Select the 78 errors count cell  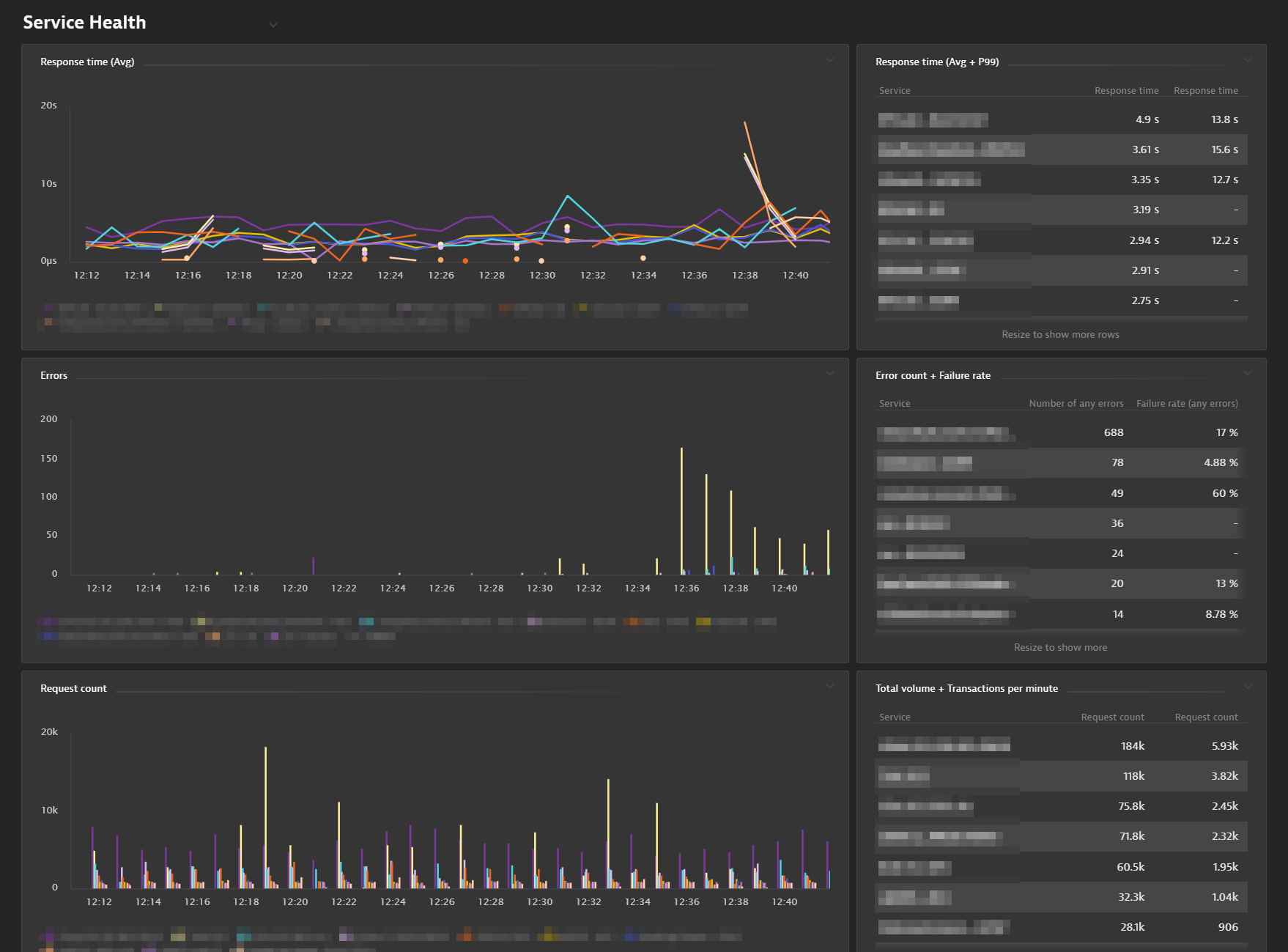pyautogui.click(x=1117, y=462)
